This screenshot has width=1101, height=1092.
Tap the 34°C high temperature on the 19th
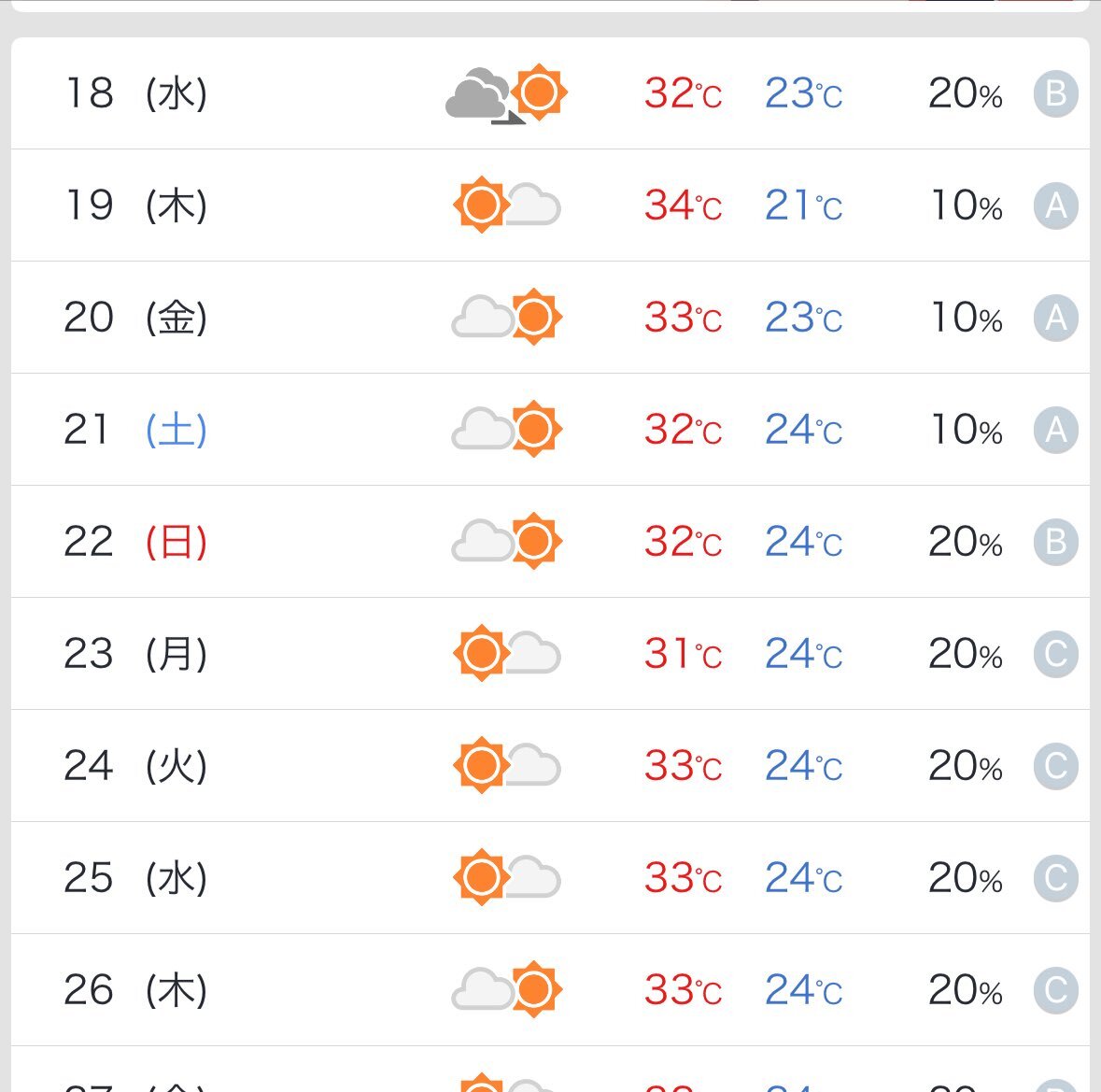(x=684, y=206)
